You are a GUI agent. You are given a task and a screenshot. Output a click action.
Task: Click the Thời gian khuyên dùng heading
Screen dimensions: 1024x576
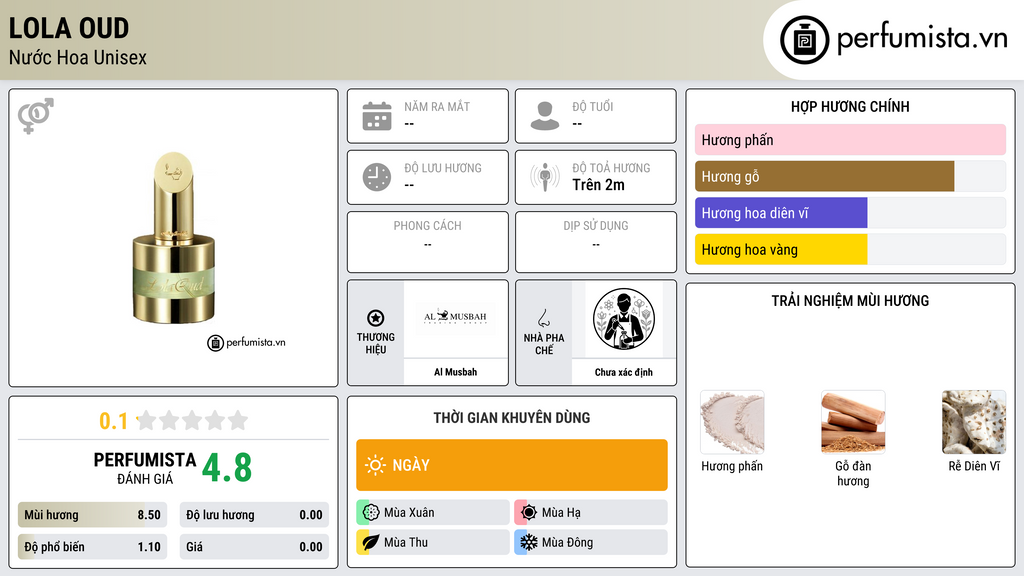pyautogui.click(x=512, y=417)
